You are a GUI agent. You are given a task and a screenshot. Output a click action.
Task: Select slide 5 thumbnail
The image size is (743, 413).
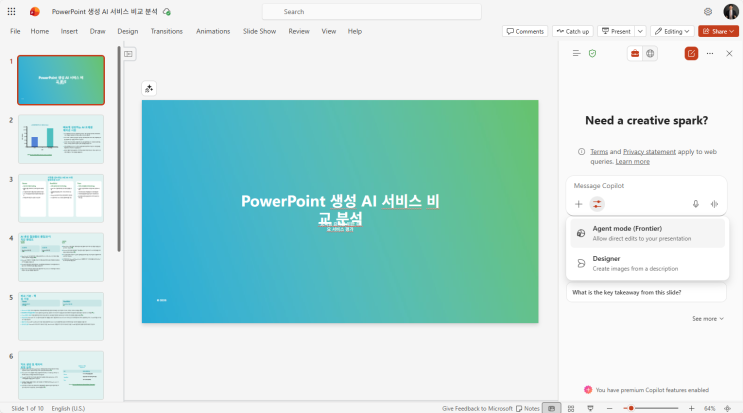pos(61,316)
